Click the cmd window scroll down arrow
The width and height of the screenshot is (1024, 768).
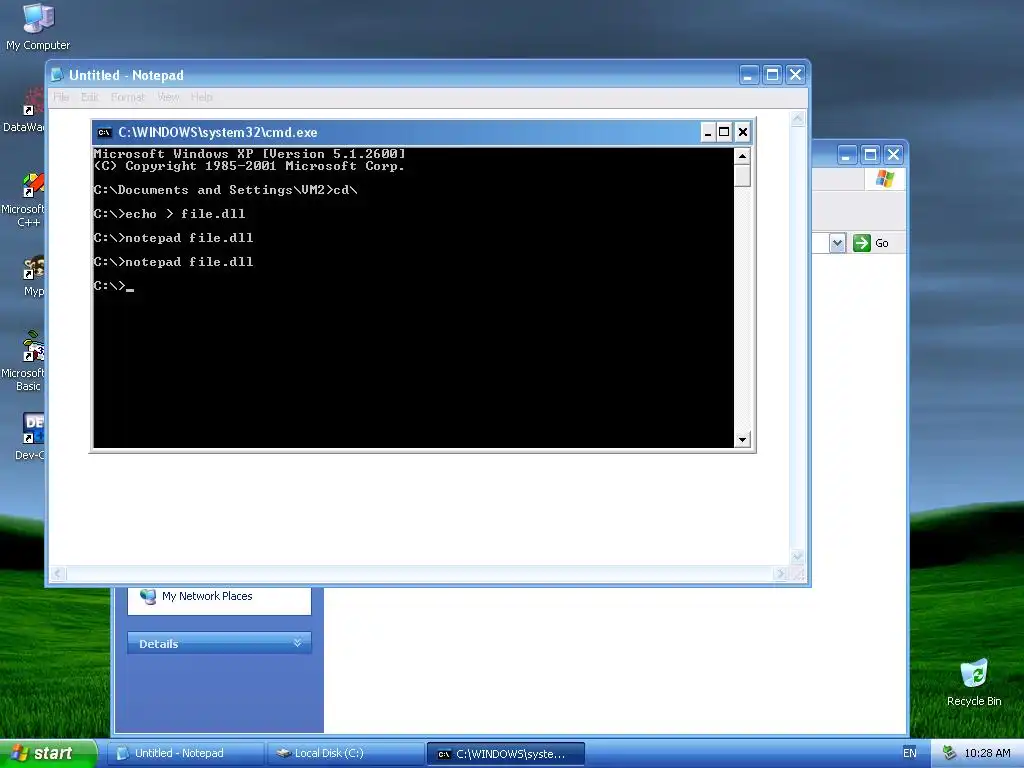tap(742, 440)
